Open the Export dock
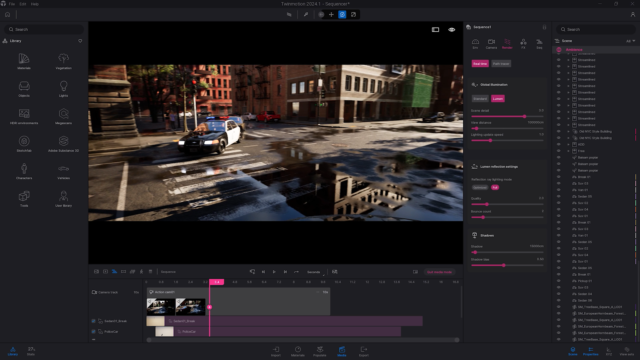The image size is (640, 360). pos(364,351)
